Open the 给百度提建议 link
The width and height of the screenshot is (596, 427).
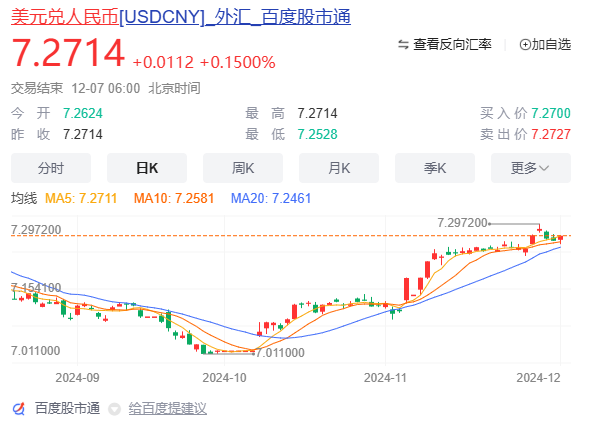(168, 409)
